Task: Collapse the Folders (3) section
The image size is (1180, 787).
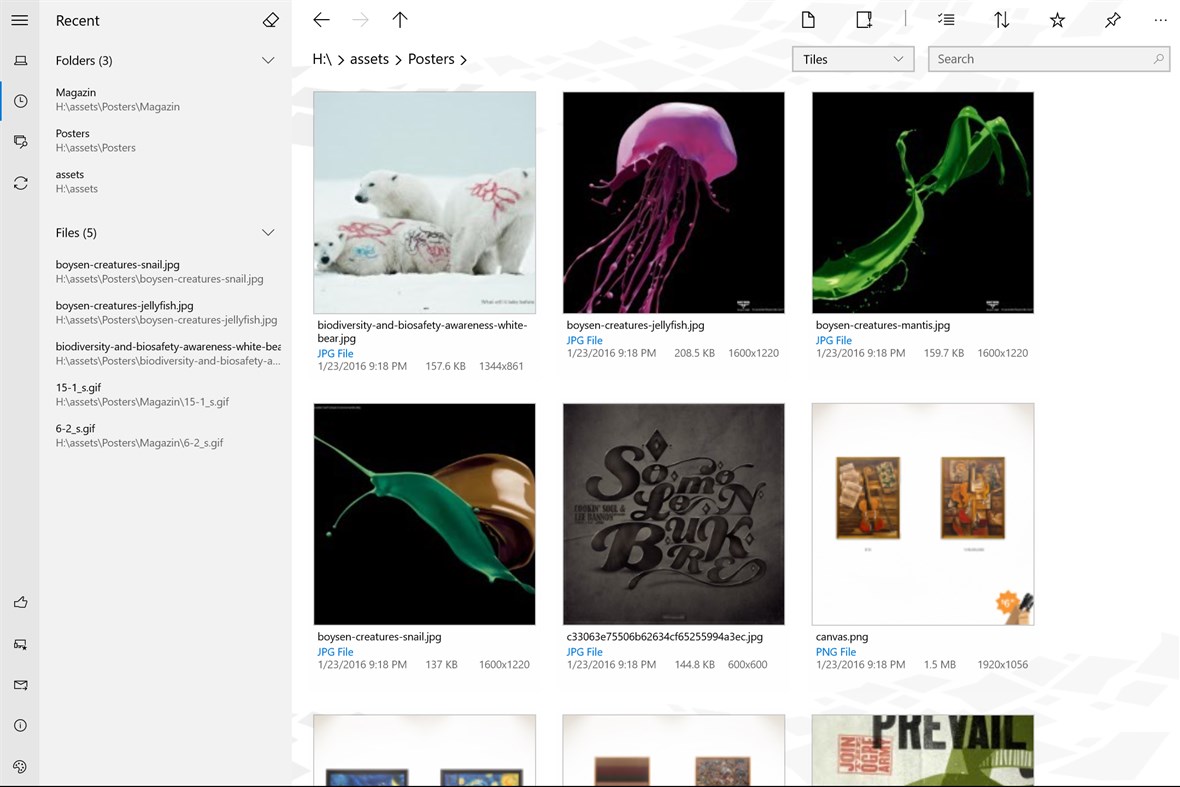Action: (268, 60)
